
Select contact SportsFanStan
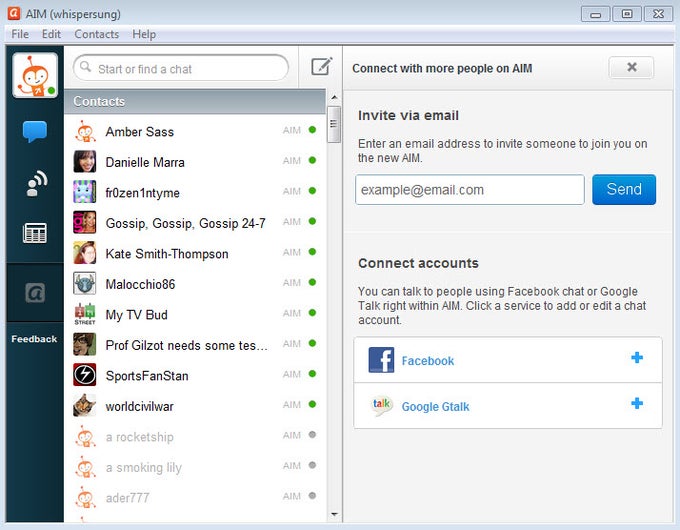coord(195,375)
